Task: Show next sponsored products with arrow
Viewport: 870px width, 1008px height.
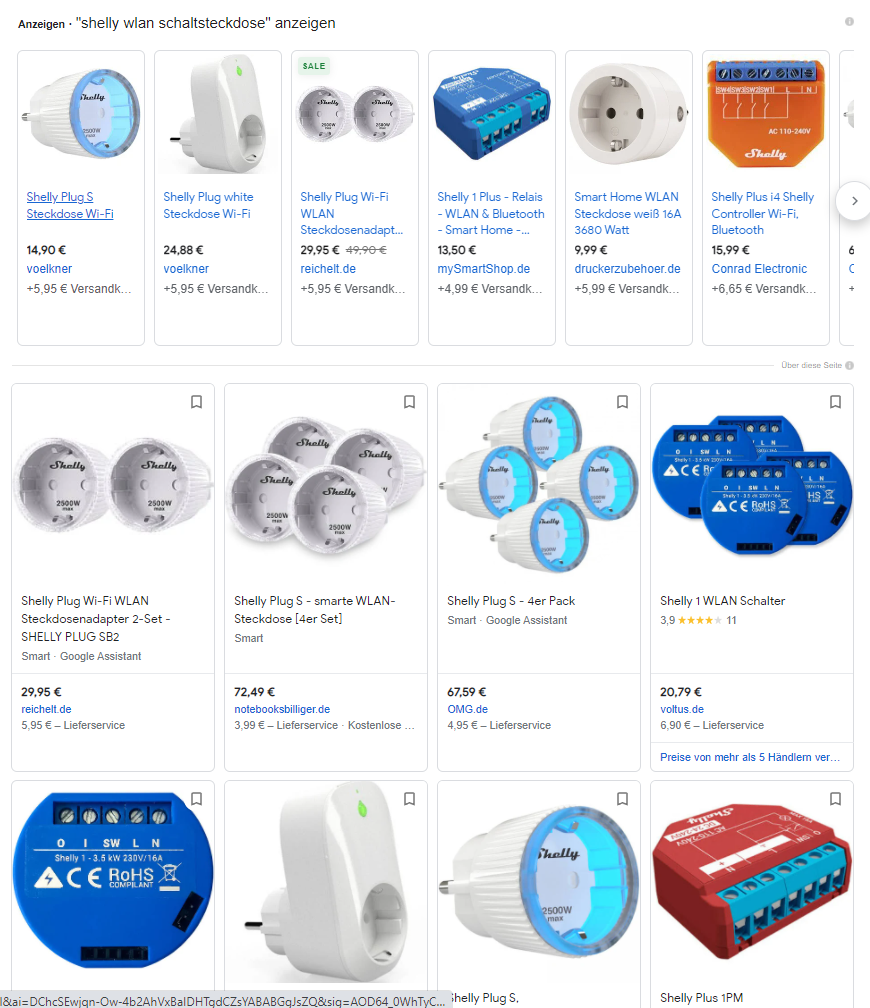Action: (854, 201)
